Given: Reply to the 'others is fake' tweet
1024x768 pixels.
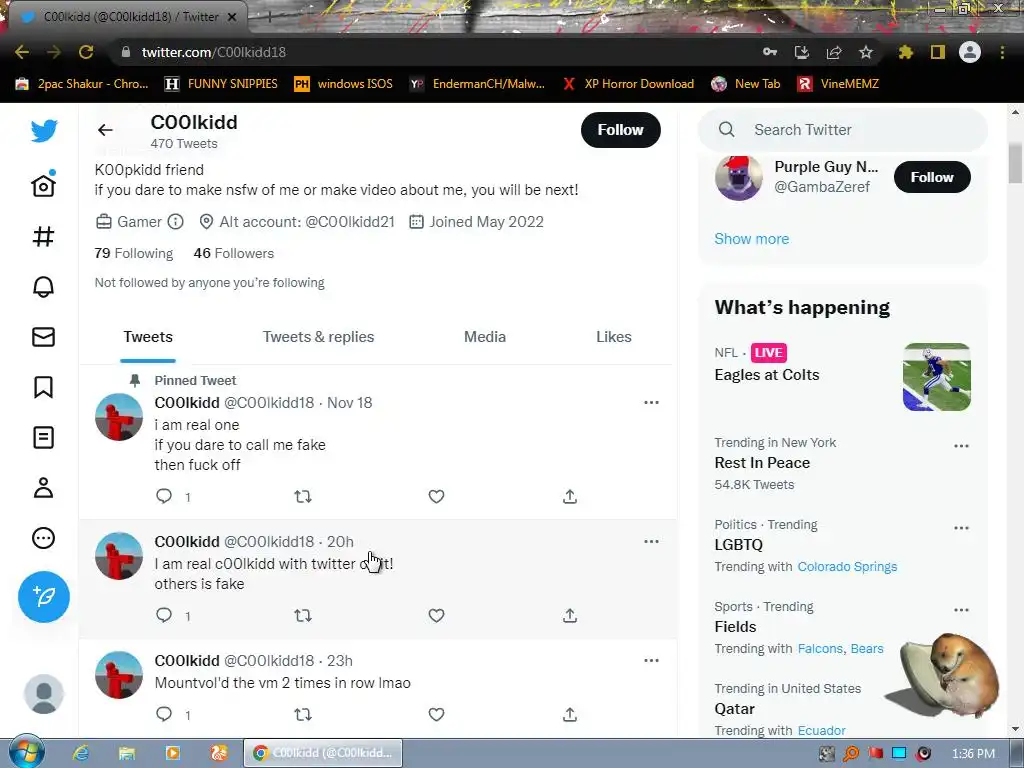Looking at the screenshot, I should [x=164, y=615].
